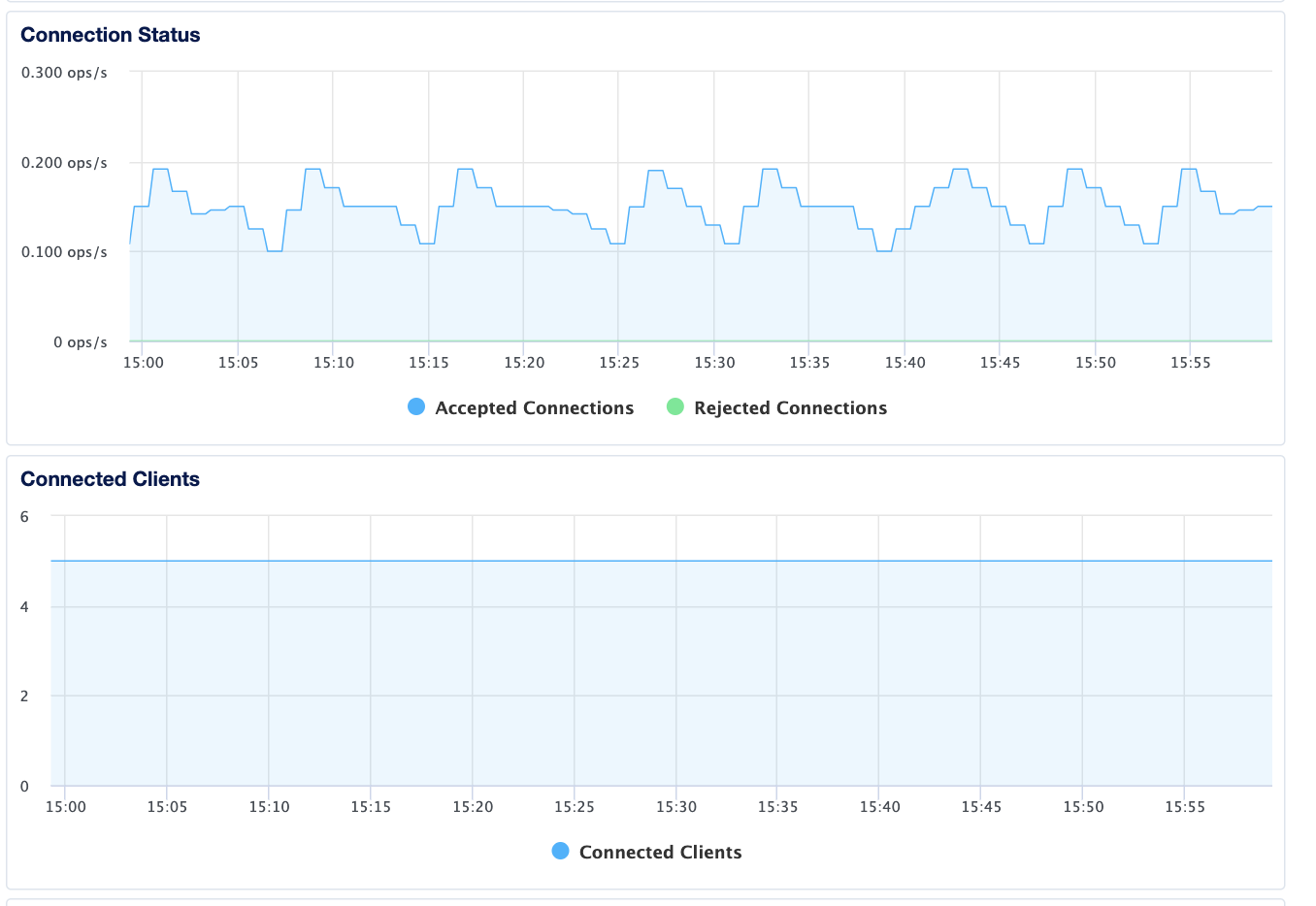Click the Connected Clients panel title

tap(111, 479)
